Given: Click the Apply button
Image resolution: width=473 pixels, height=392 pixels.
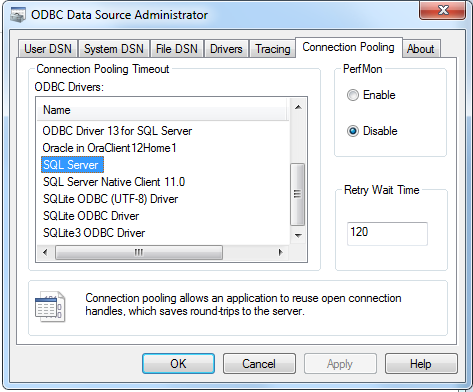Looking at the screenshot, I should [x=340, y=363].
